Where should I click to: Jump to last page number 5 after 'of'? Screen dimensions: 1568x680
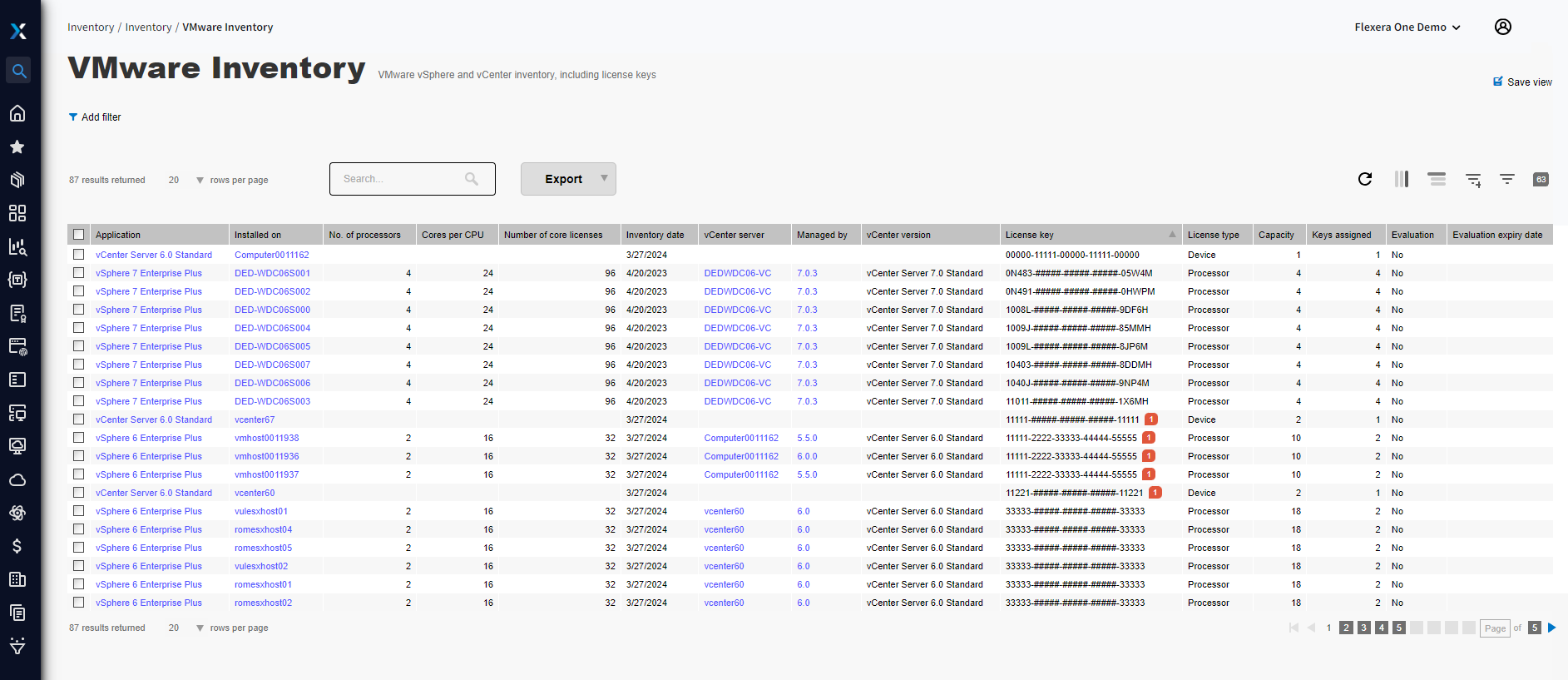[x=1535, y=628]
